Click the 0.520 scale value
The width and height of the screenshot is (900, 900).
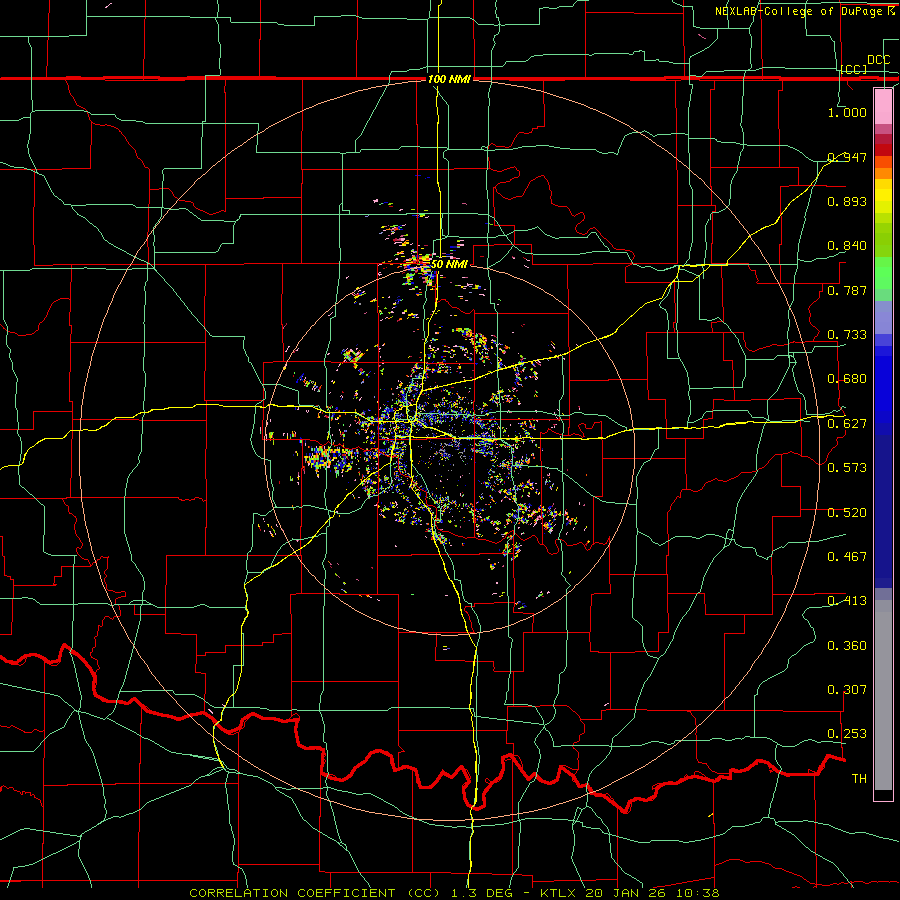[x=847, y=513]
